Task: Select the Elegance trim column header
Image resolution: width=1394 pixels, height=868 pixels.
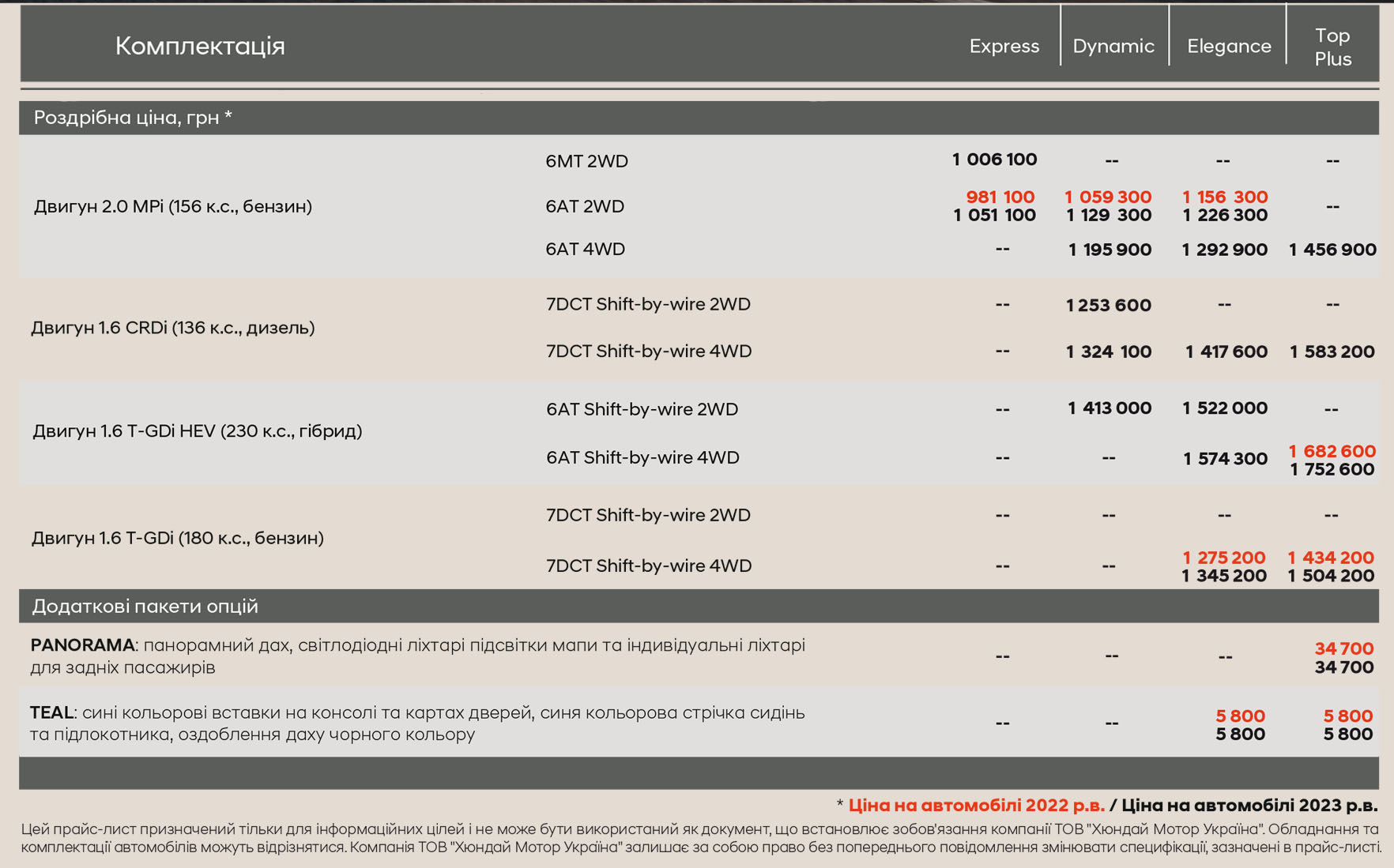Action: (x=1228, y=47)
